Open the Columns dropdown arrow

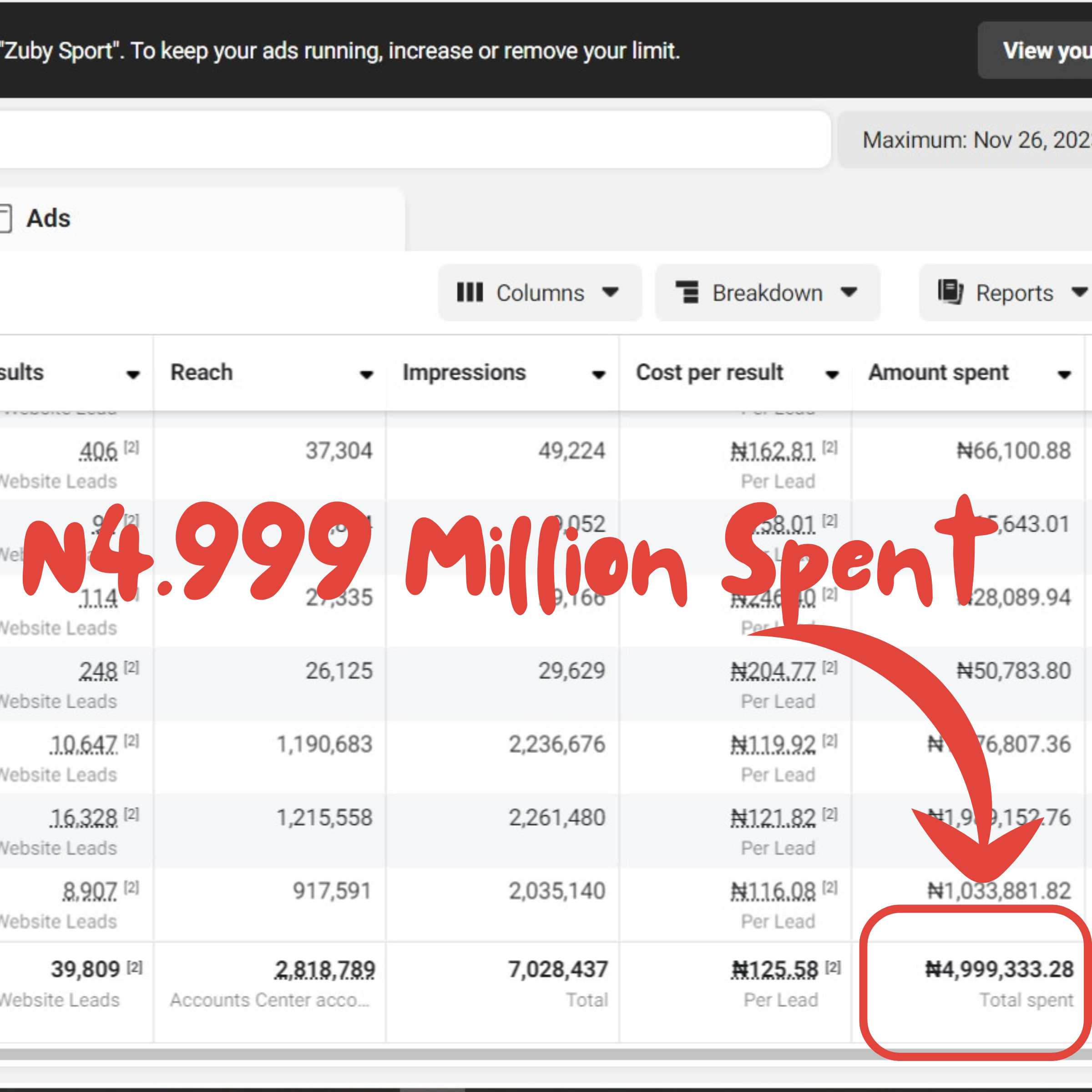(611, 292)
